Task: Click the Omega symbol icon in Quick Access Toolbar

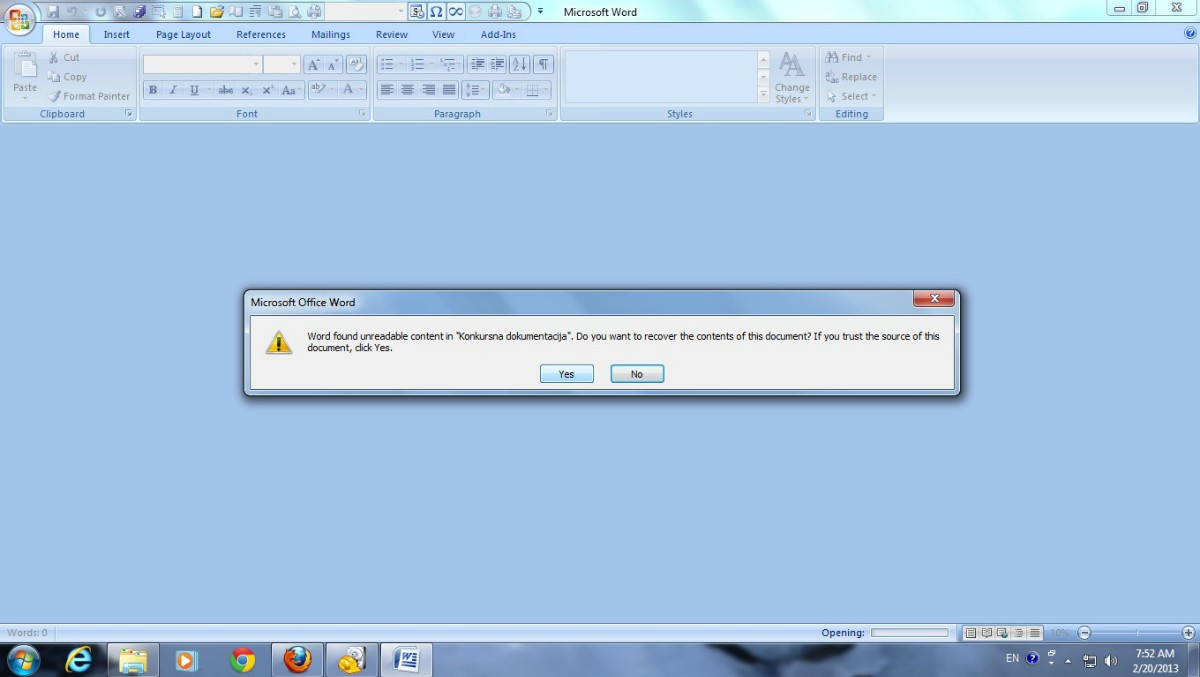Action: click(x=436, y=12)
